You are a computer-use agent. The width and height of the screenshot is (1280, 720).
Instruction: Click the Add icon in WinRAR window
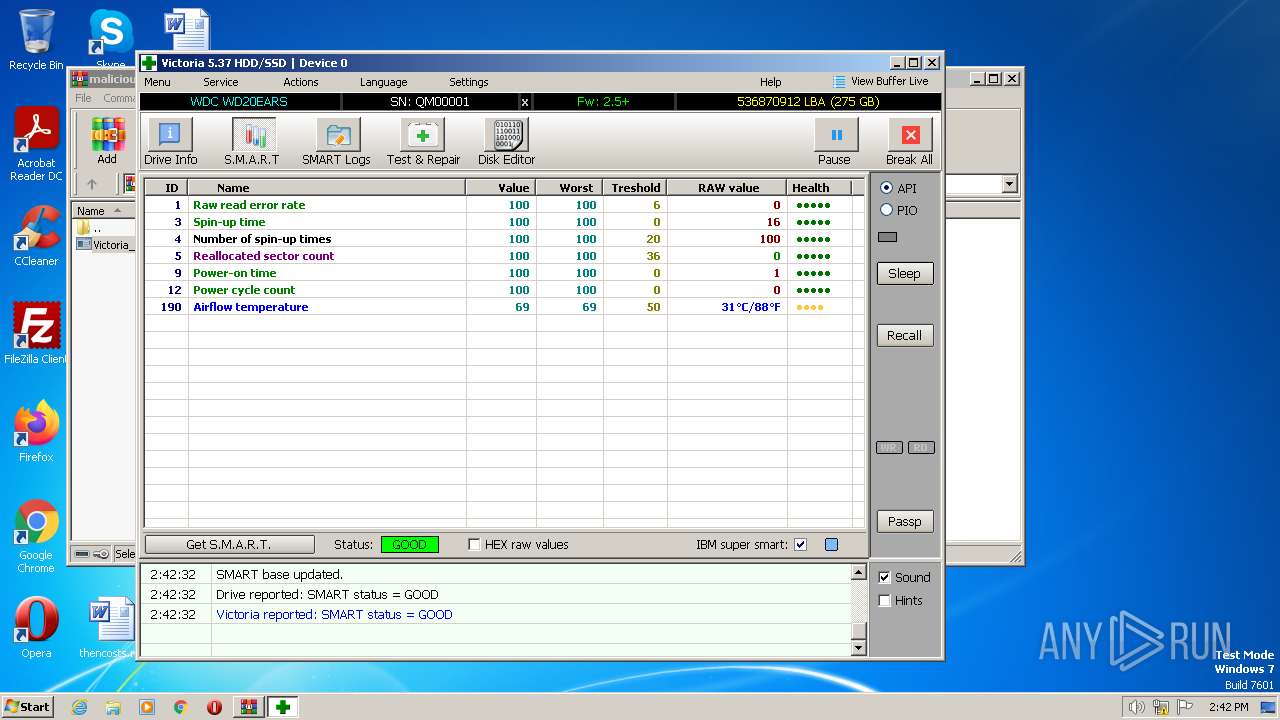[107, 141]
